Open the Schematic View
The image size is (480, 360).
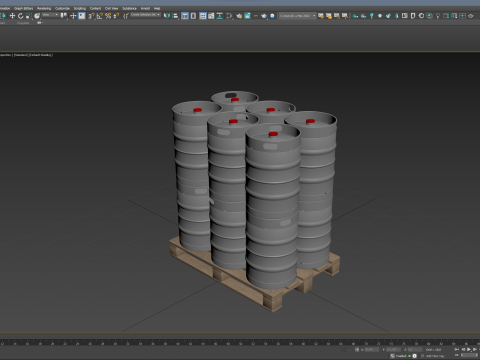point(219,16)
